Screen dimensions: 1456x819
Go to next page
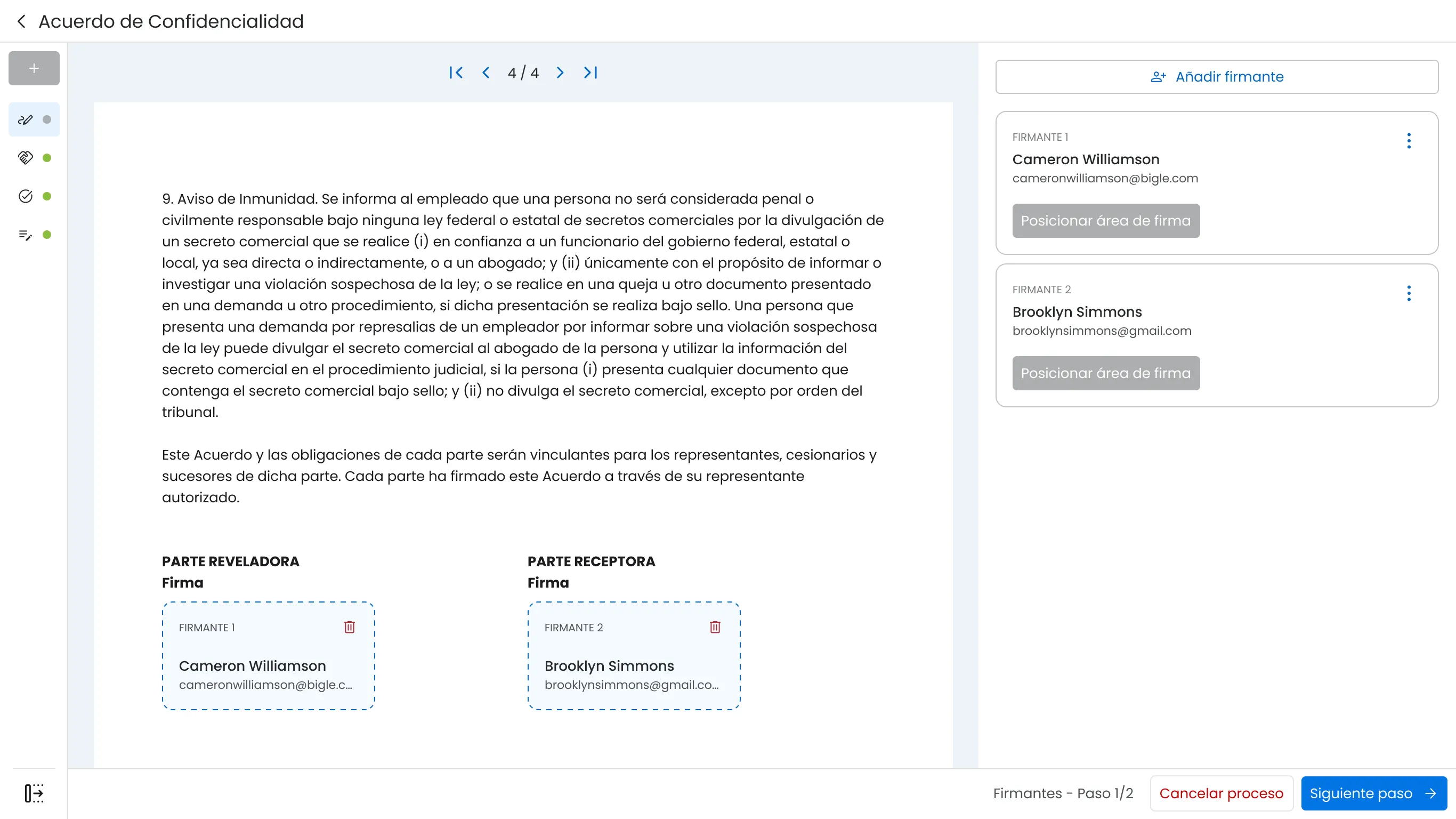click(560, 73)
